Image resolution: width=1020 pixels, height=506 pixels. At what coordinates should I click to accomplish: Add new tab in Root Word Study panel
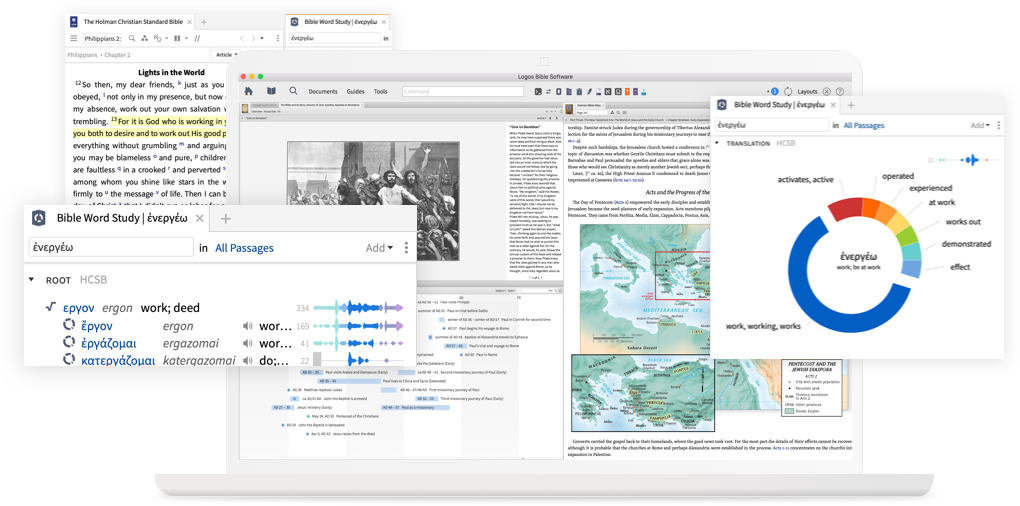pyautogui.click(x=225, y=219)
